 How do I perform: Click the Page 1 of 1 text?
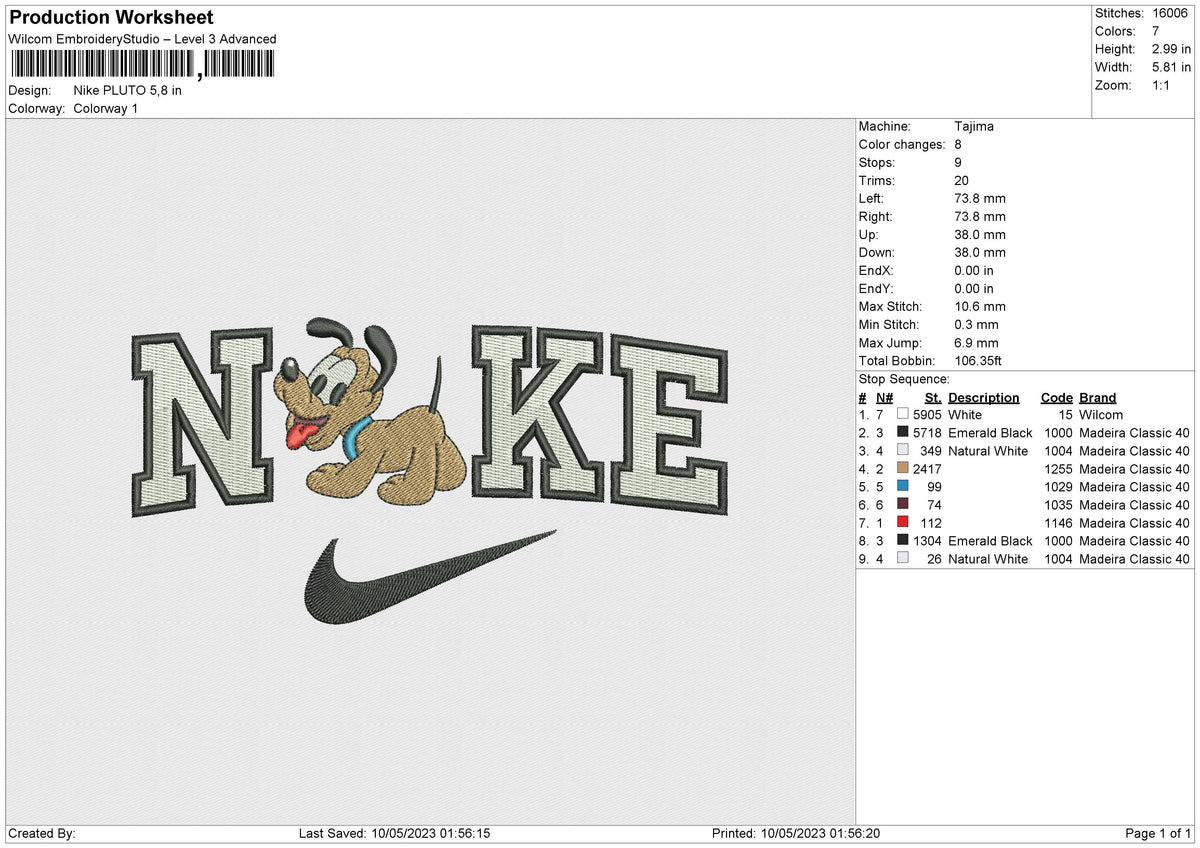(1157, 832)
